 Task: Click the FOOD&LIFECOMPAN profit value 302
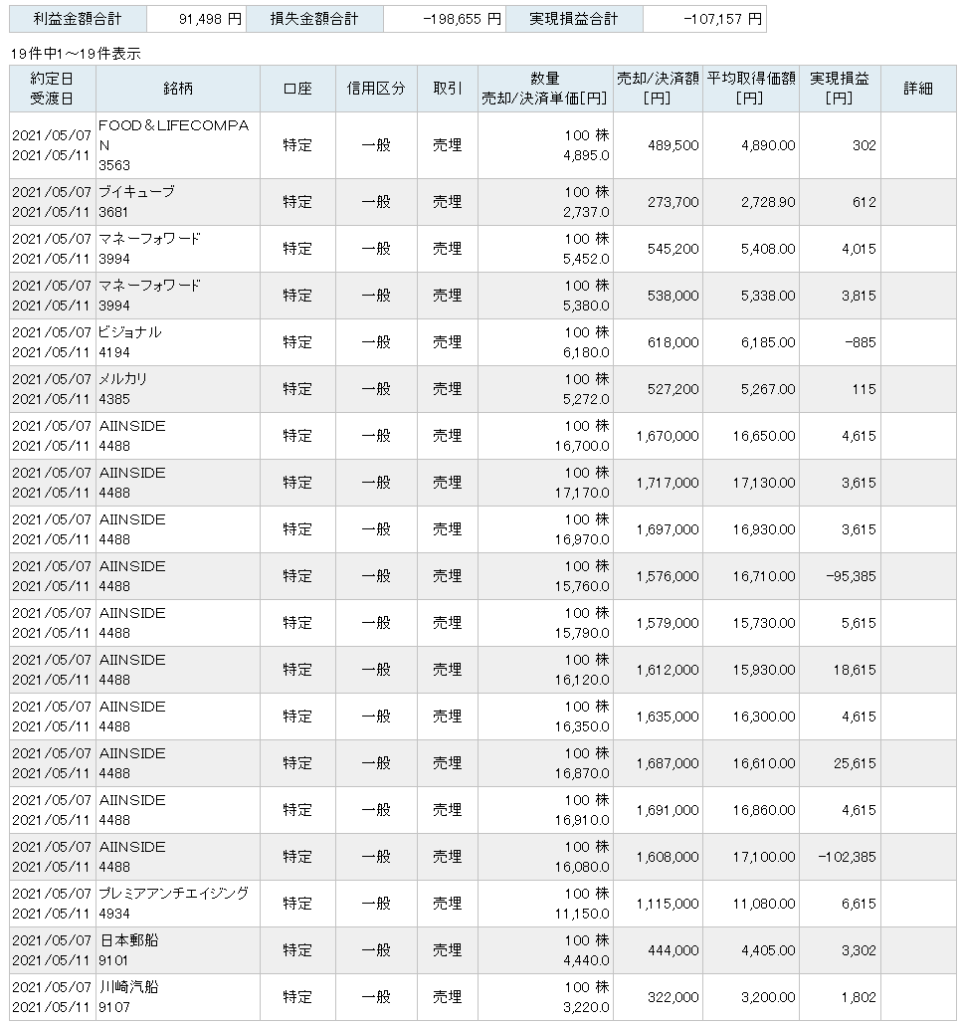864,146
